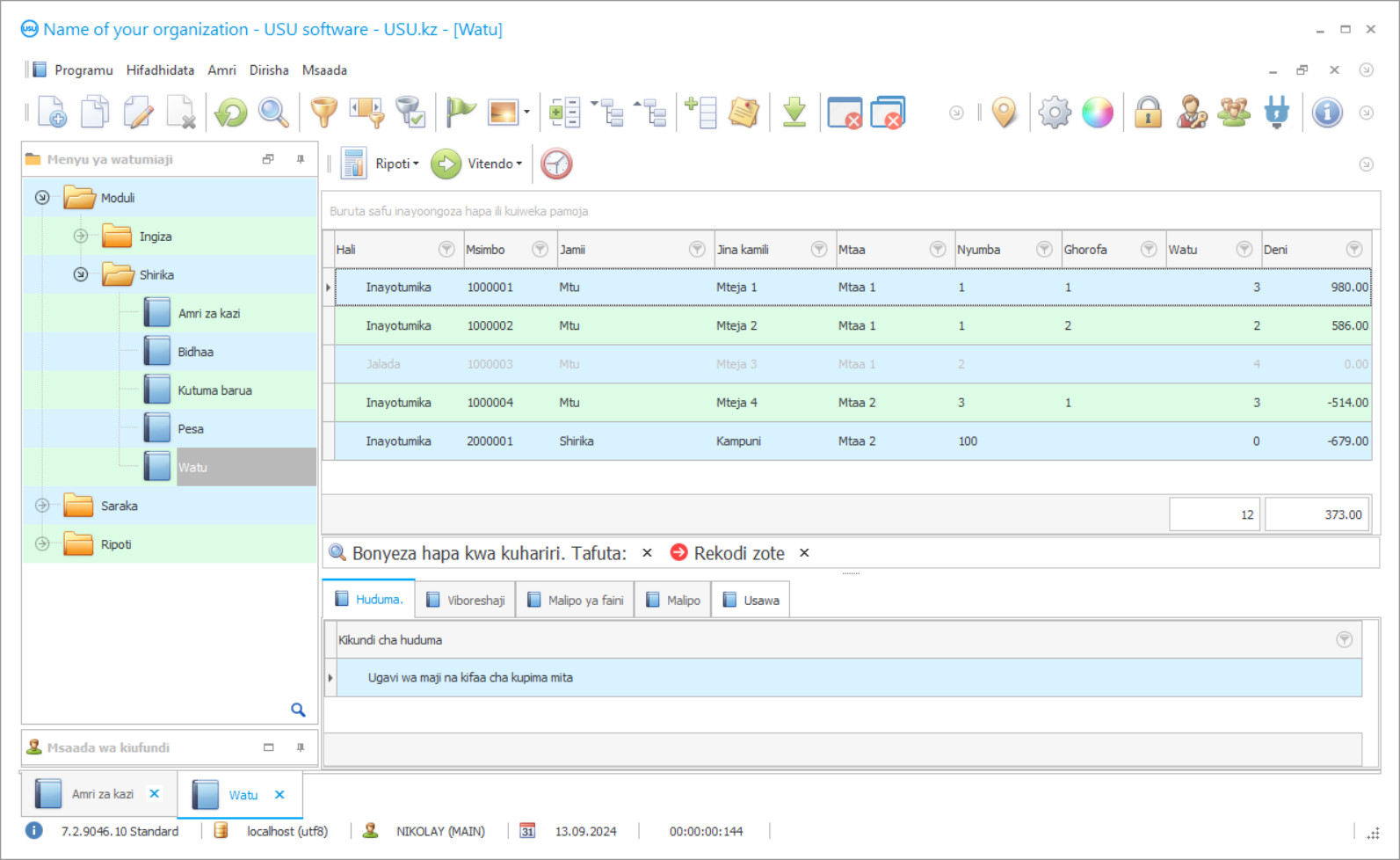Open filter for the Msimbo column
The image size is (1400, 860).
click(540, 250)
